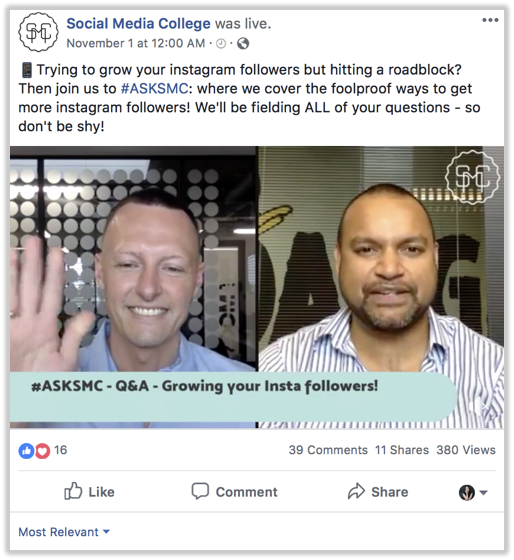Expand the Most Relevant comments sort dropdown
Viewport: 514px width, 560px height.
coord(64,532)
